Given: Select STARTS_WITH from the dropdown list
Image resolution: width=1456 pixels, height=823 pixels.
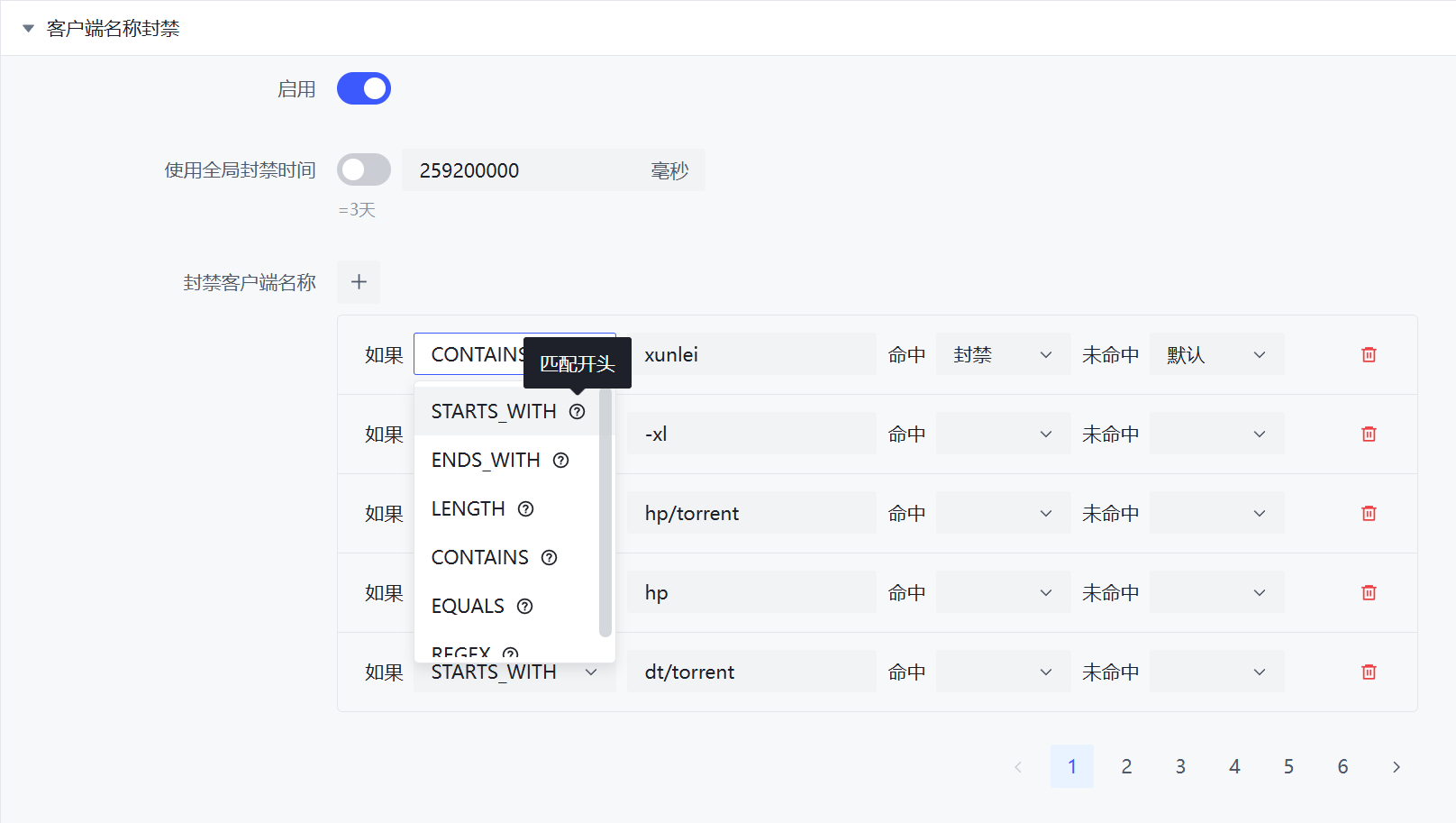Looking at the screenshot, I should tap(494, 412).
